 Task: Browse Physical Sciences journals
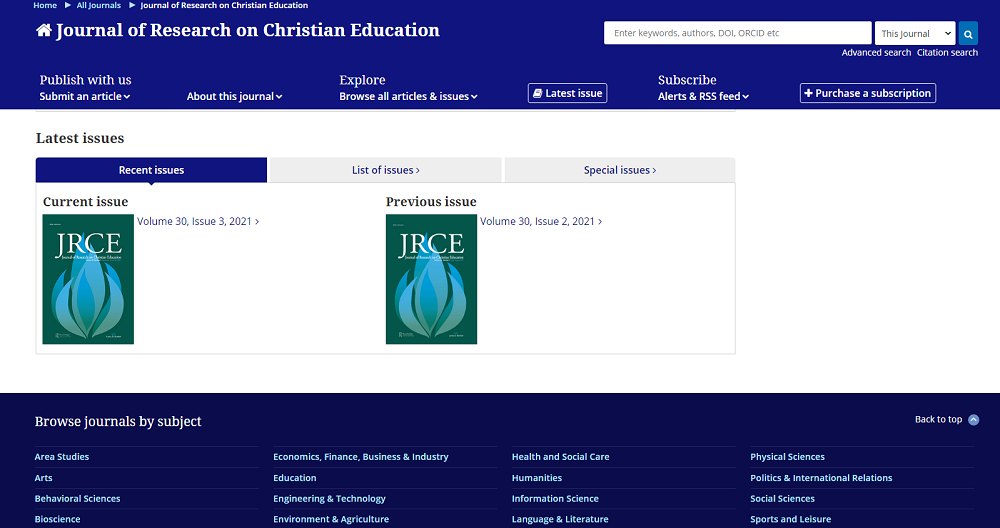click(x=787, y=457)
